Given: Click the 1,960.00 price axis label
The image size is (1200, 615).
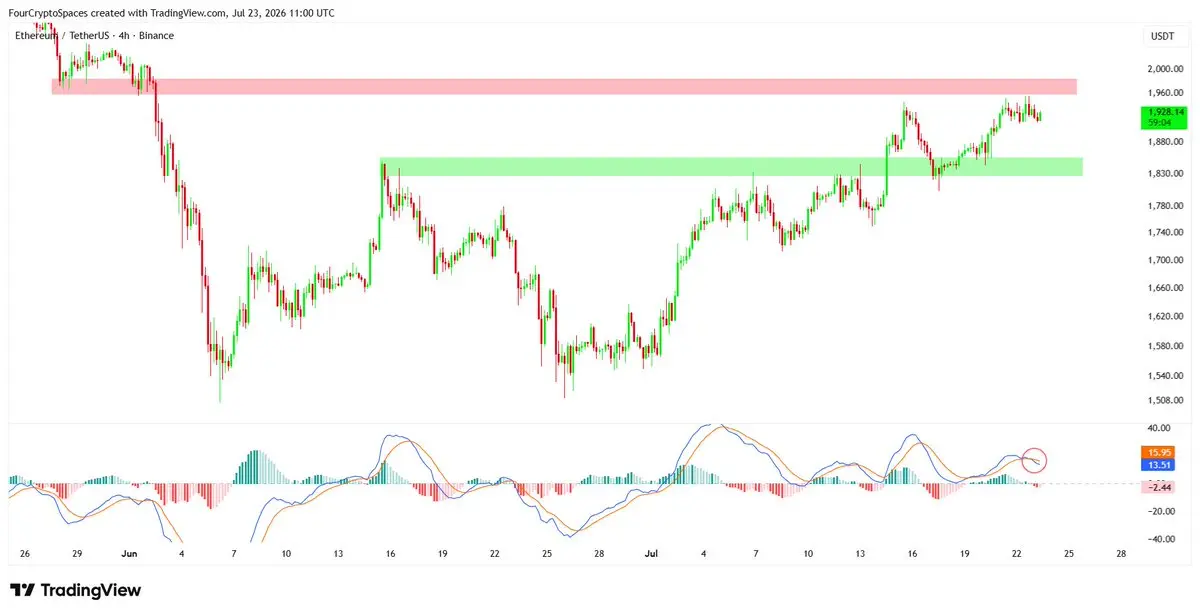Looking at the screenshot, I should (x=1164, y=94).
